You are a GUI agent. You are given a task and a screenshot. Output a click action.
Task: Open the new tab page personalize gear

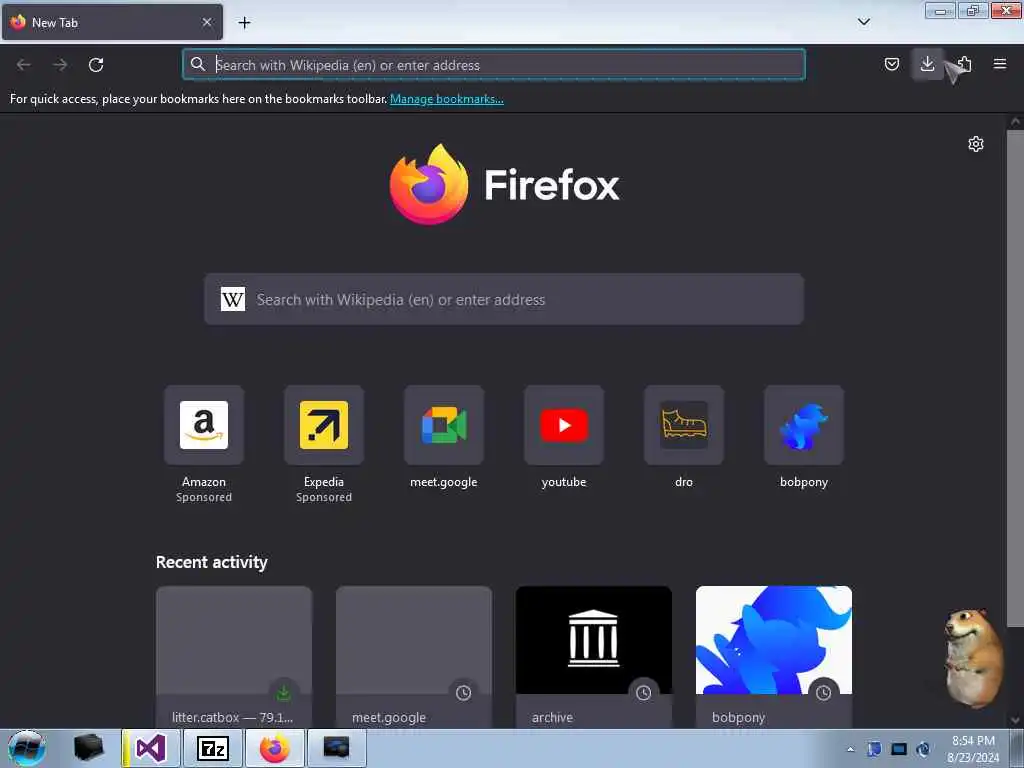(x=976, y=144)
